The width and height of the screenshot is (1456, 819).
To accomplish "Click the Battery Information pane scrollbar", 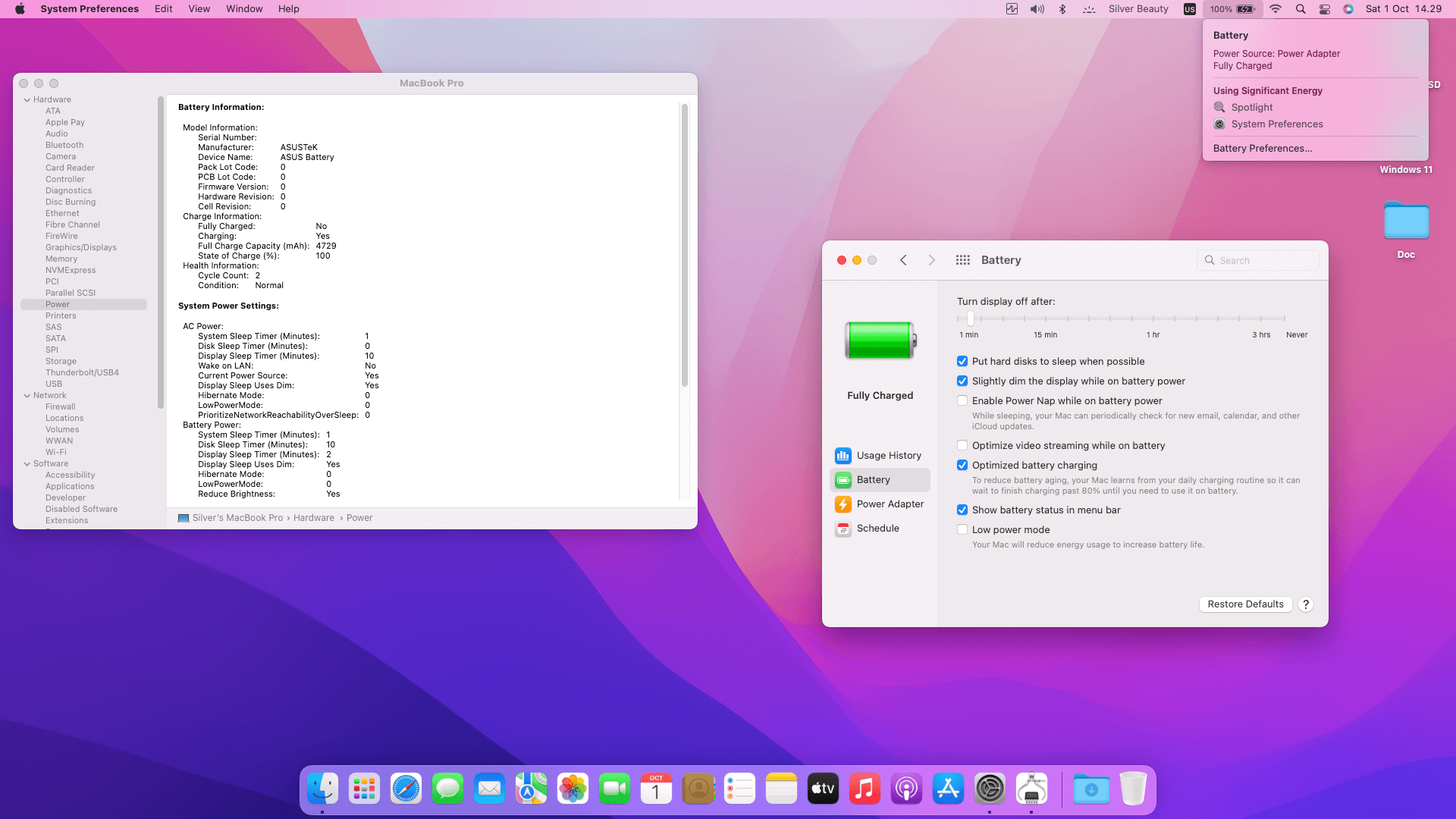I will tap(684, 244).
